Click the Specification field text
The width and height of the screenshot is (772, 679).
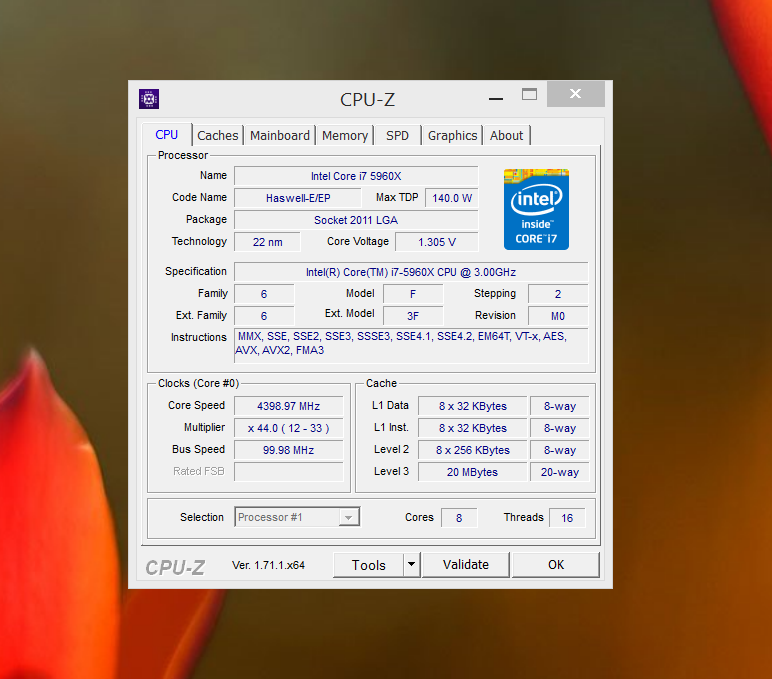(411, 272)
